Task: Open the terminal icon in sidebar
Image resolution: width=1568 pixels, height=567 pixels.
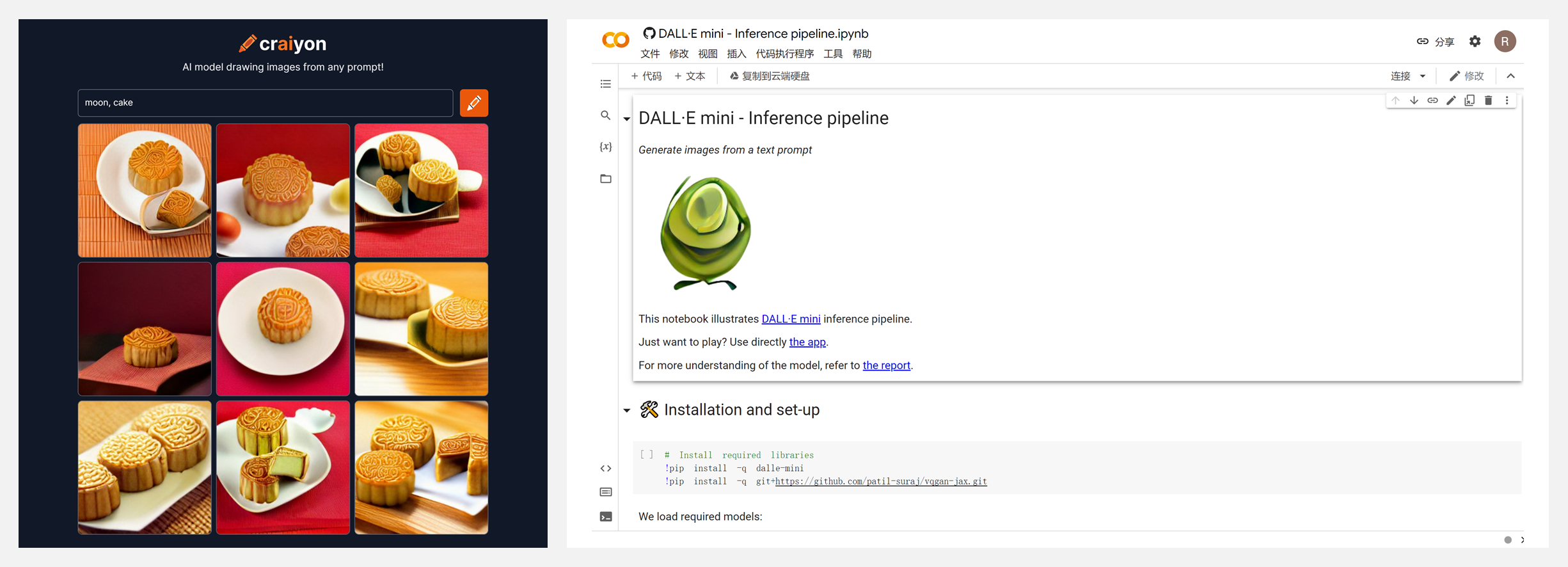Action: (605, 516)
